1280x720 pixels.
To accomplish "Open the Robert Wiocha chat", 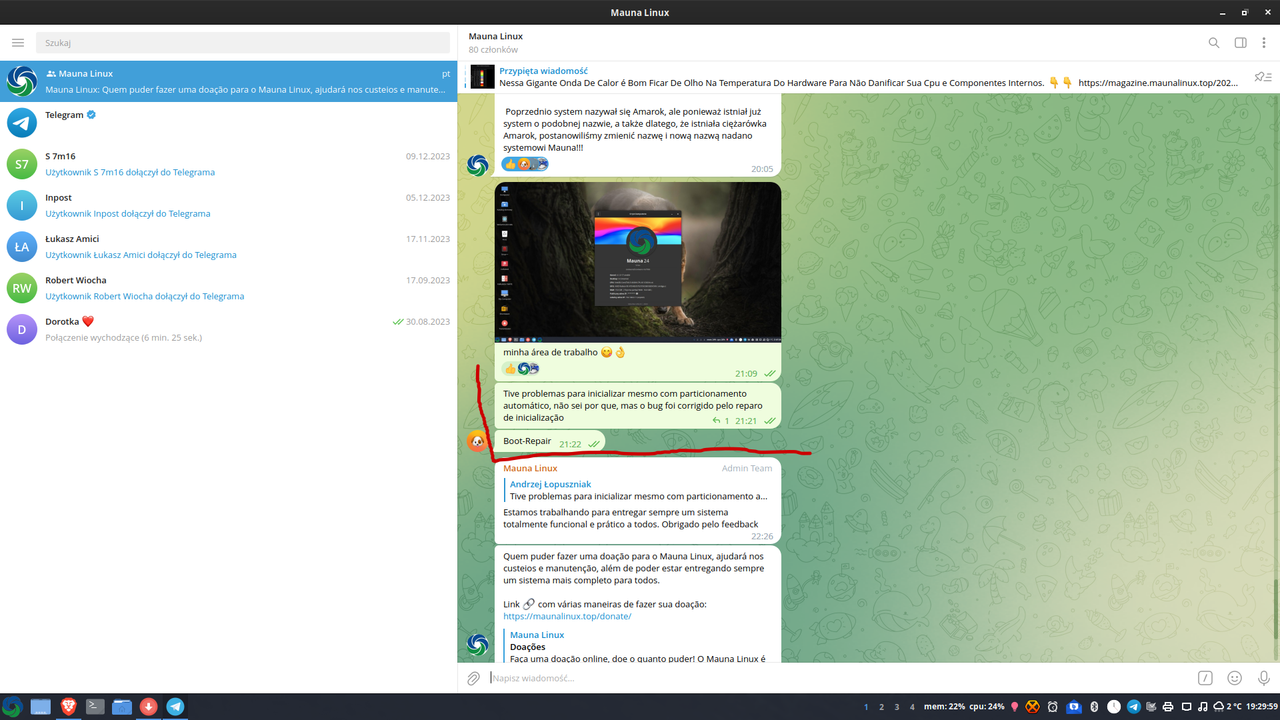I will click(x=228, y=288).
